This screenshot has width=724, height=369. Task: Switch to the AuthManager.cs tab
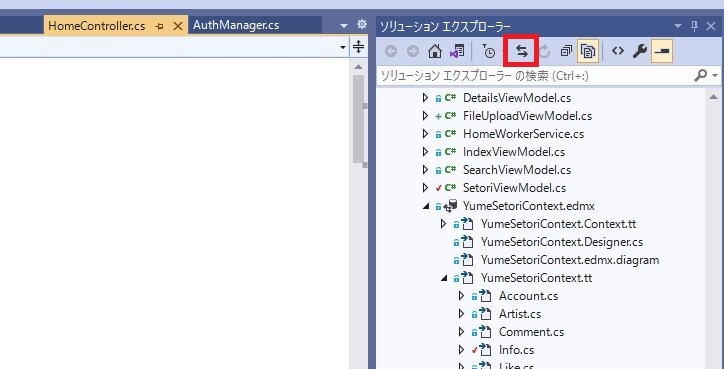pos(236,25)
